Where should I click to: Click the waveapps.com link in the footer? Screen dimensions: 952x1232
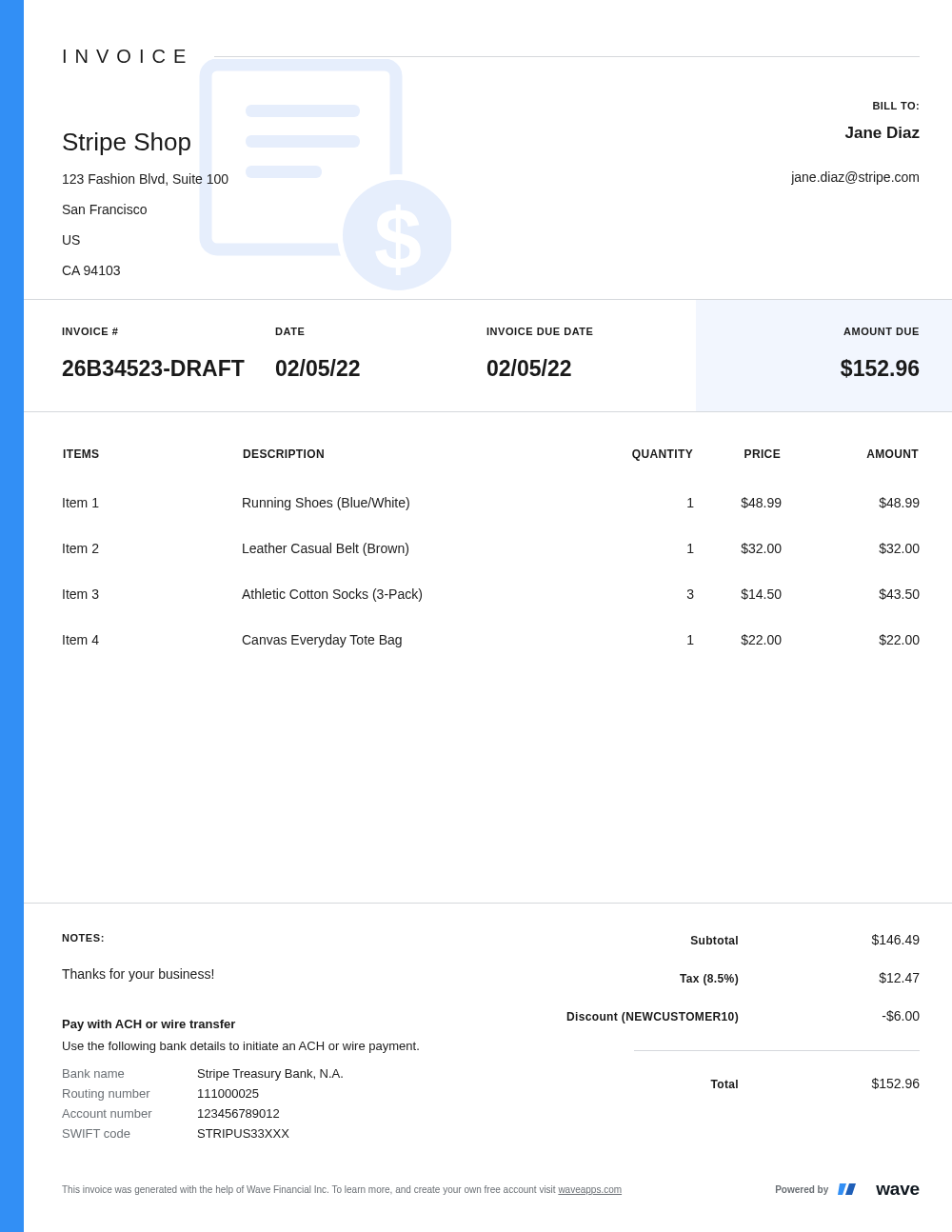(x=589, y=1190)
